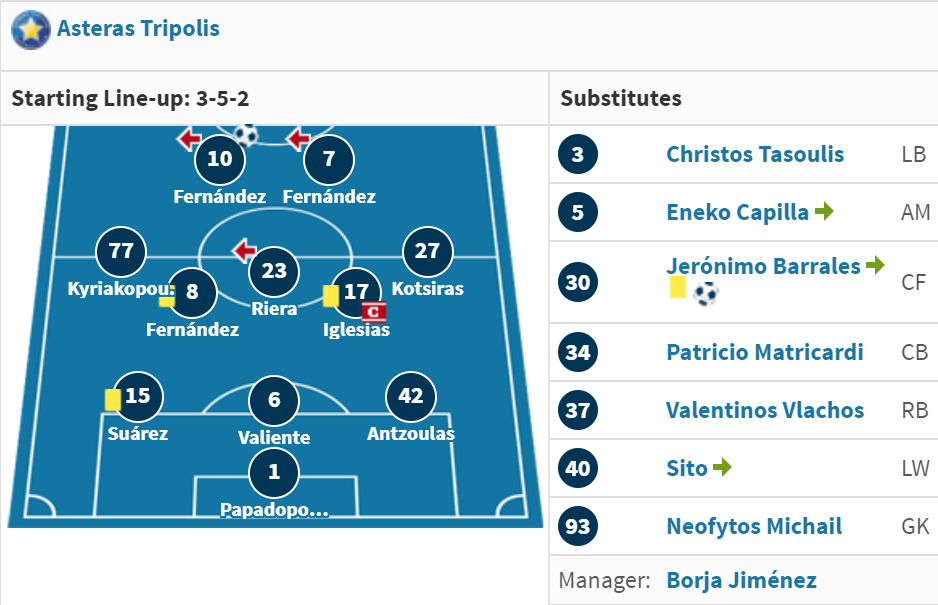Click player number 10 Fernández circle

(x=220, y=159)
